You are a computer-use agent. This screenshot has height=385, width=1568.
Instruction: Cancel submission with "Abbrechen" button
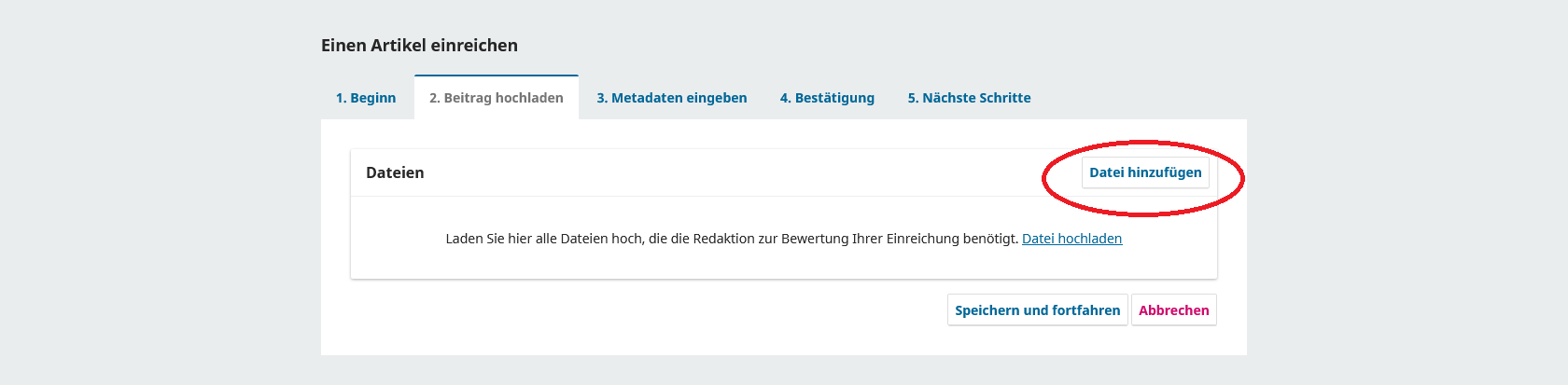click(1173, 310)
